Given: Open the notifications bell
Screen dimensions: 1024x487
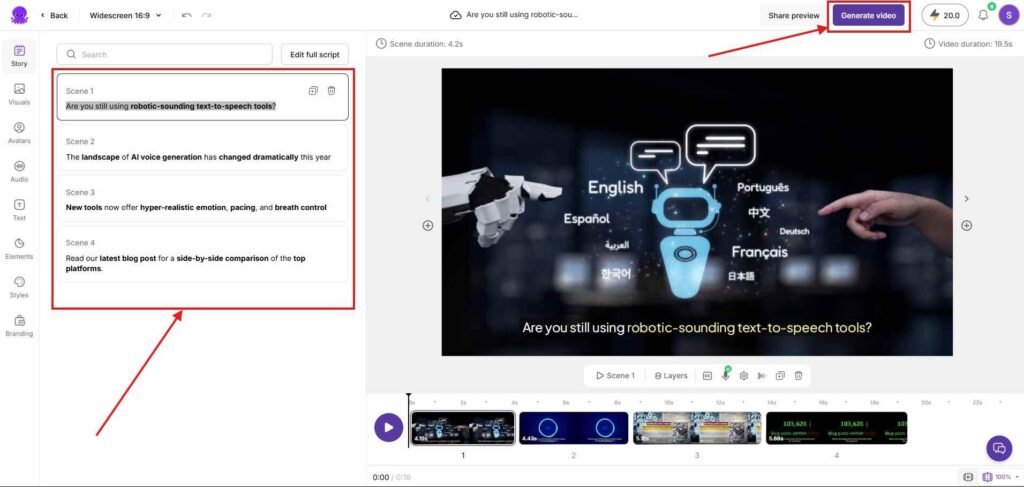Looking at the screenshot, I should [983, 15].
